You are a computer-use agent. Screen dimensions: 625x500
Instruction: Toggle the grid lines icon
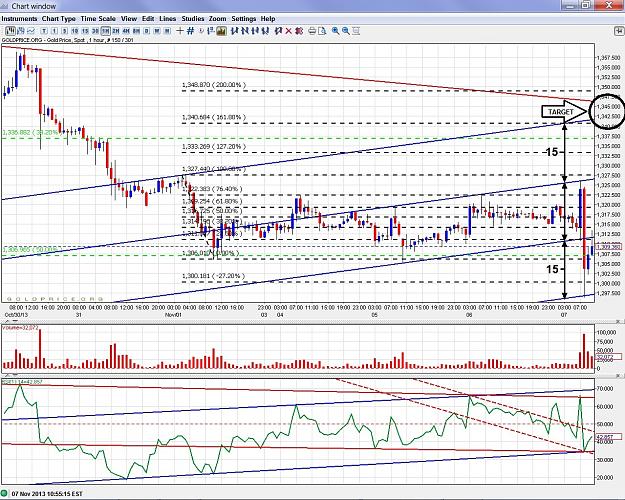coord(191,31)
